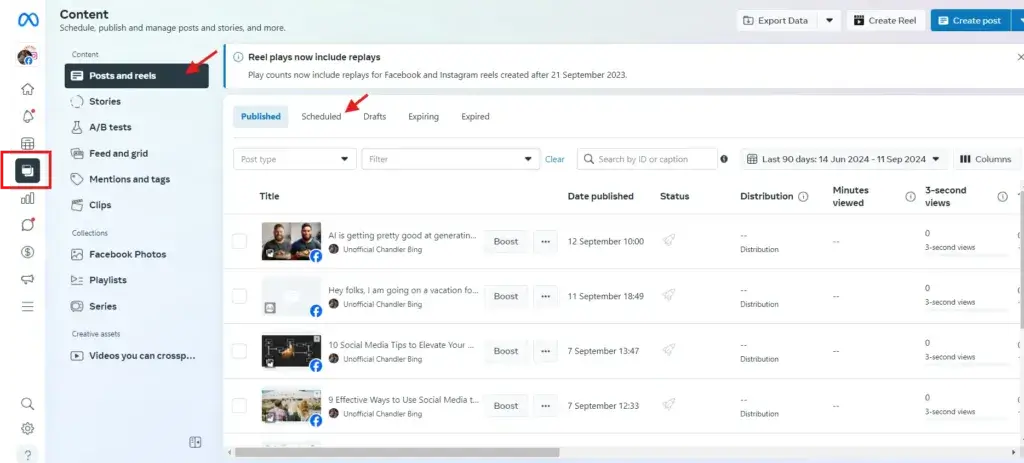This screenshot has height=463, width=1024.
Task: Open Insights bar chart icon
Action: click(27, 198)
